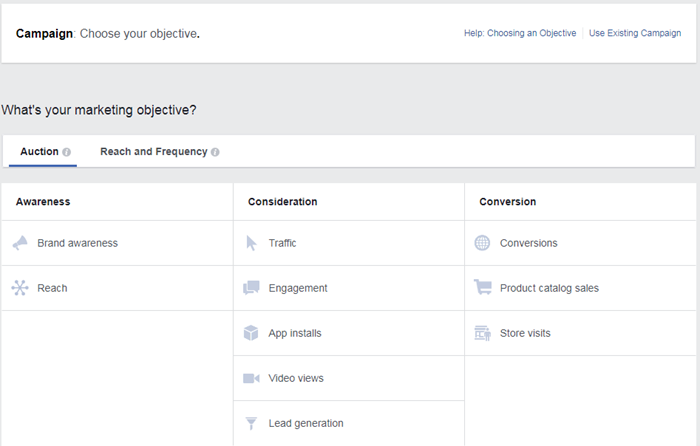Switch to the Auction tab
This screenshot has width=700, height=446.
tap(39, 152)
